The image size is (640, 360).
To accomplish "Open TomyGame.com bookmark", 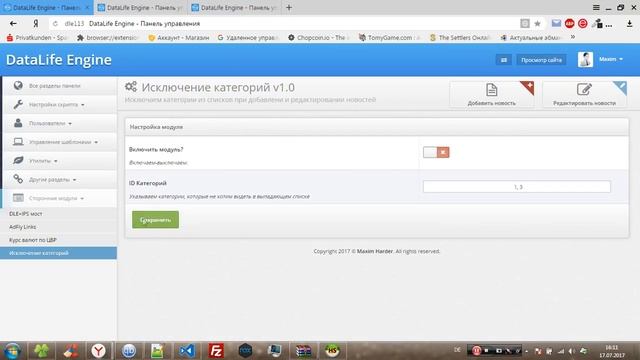I will [389, 38].
